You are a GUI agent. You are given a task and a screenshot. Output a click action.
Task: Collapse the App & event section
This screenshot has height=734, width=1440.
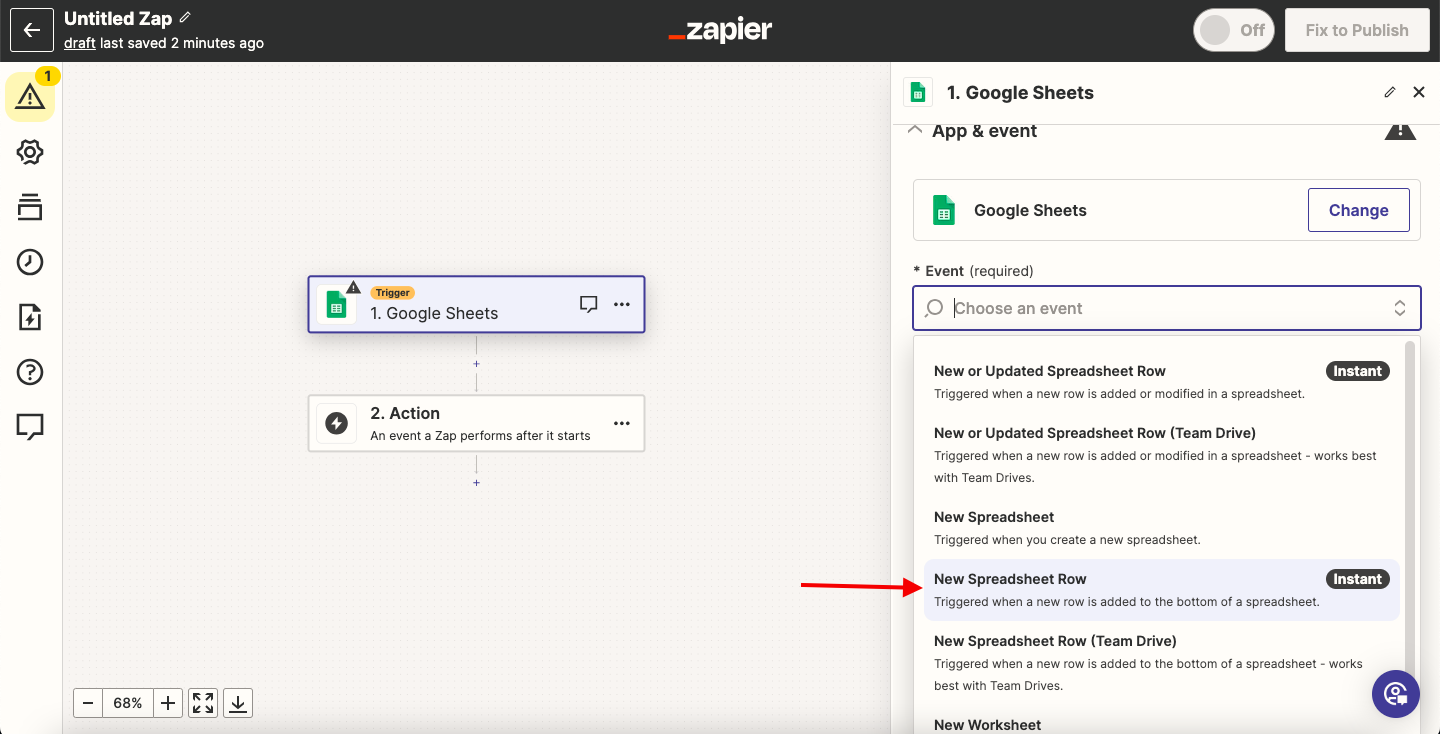tap(914, 130)
